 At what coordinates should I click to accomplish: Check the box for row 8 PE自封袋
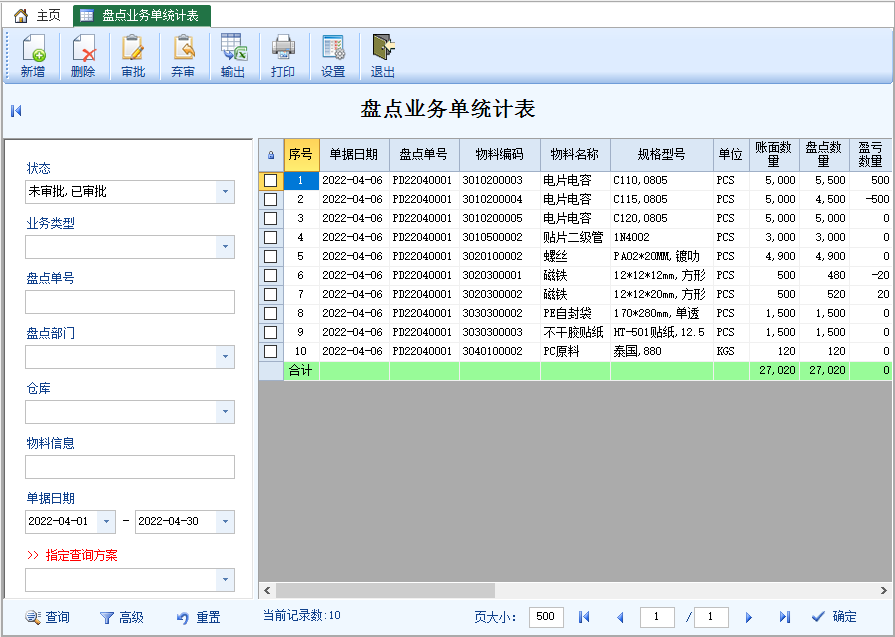point(271,313)
